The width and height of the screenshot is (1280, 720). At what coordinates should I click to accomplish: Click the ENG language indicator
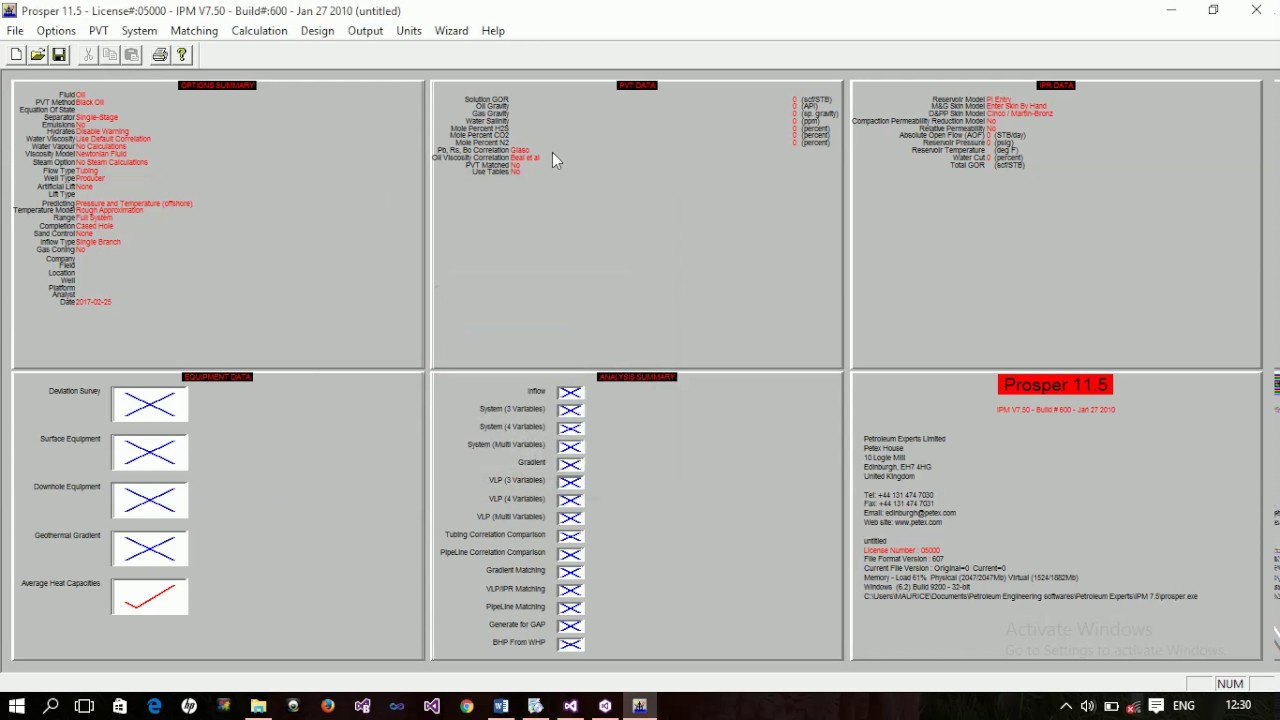click(1184, 706)
